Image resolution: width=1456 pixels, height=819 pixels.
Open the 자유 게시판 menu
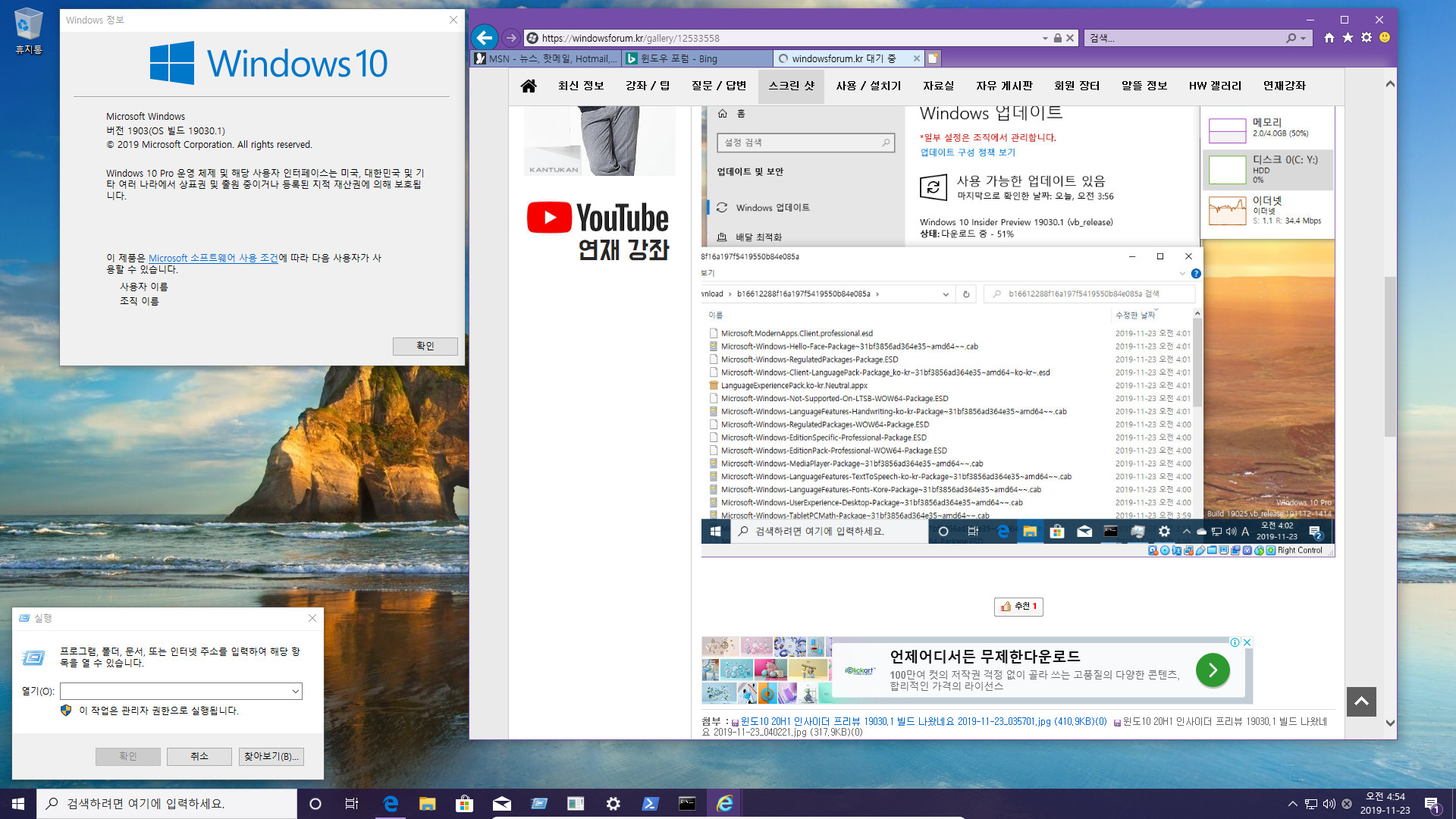1004,86
